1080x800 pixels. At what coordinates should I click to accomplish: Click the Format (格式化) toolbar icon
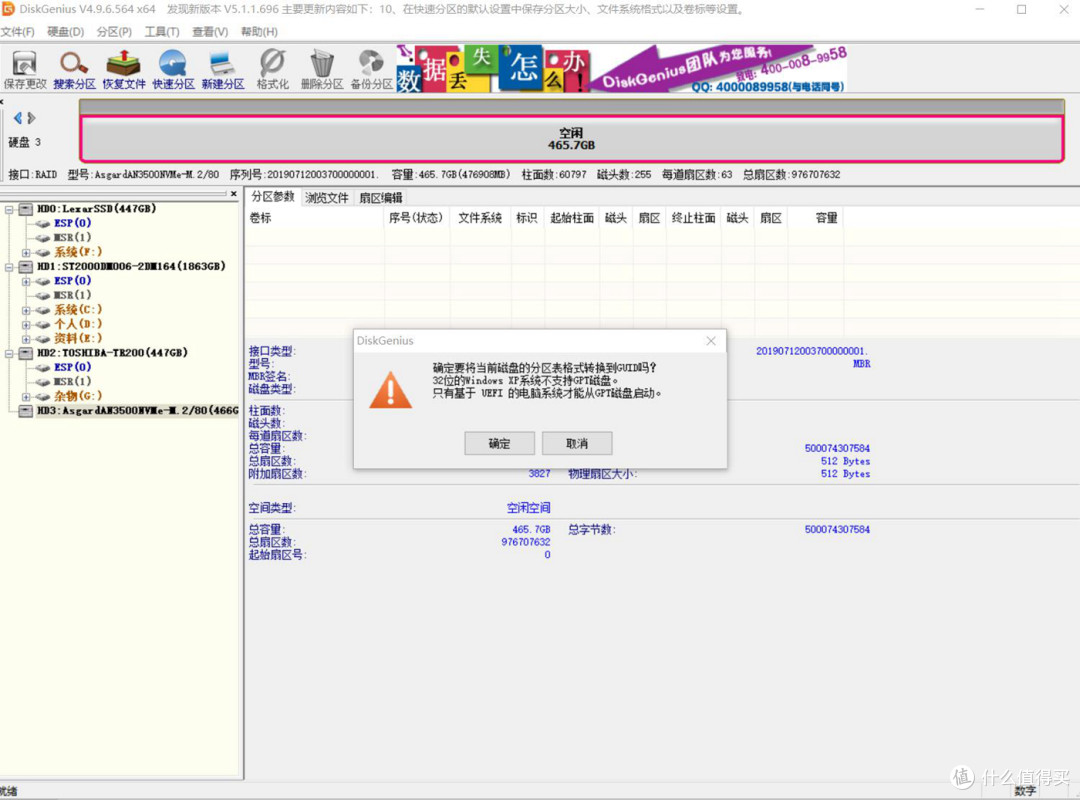273,70
